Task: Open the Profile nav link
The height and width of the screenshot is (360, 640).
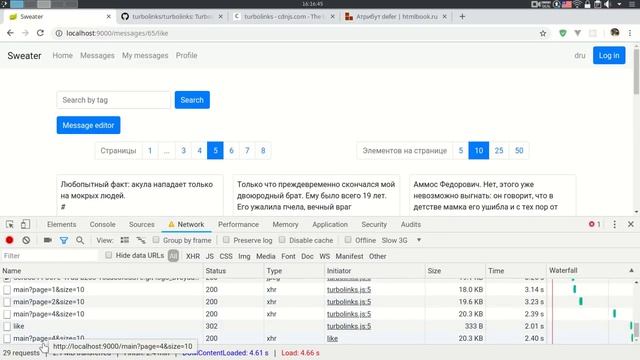Action: tap(187, 56)
